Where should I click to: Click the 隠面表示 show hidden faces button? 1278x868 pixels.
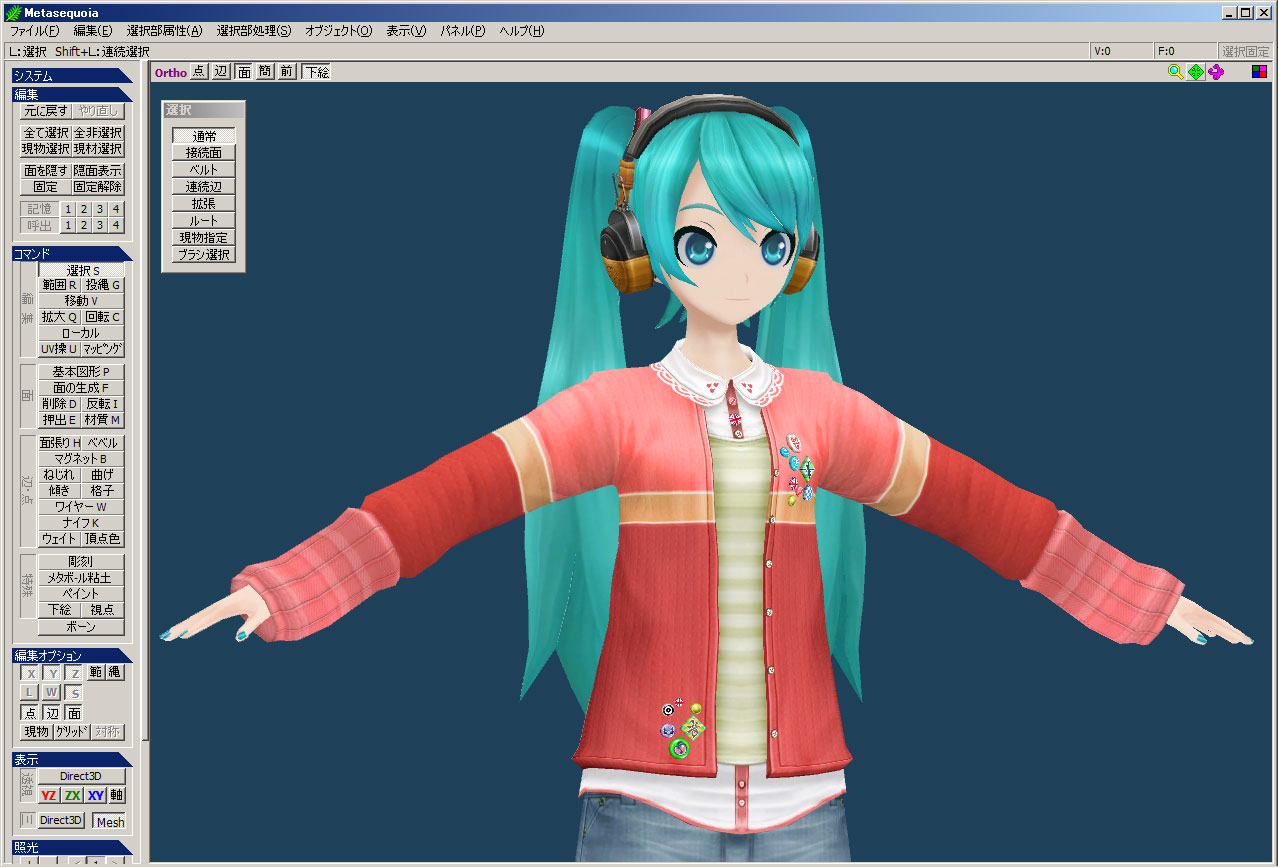98,171
